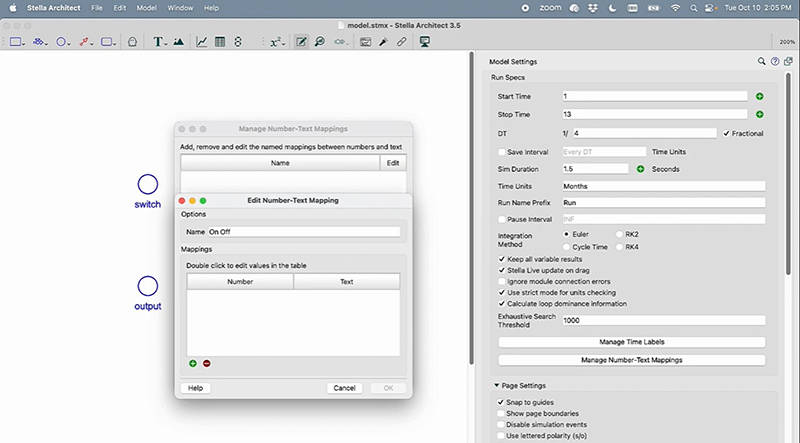Click the Manage Time Labels button
The height and width of the screenshot is (443, 800).
tap(631, 342)
